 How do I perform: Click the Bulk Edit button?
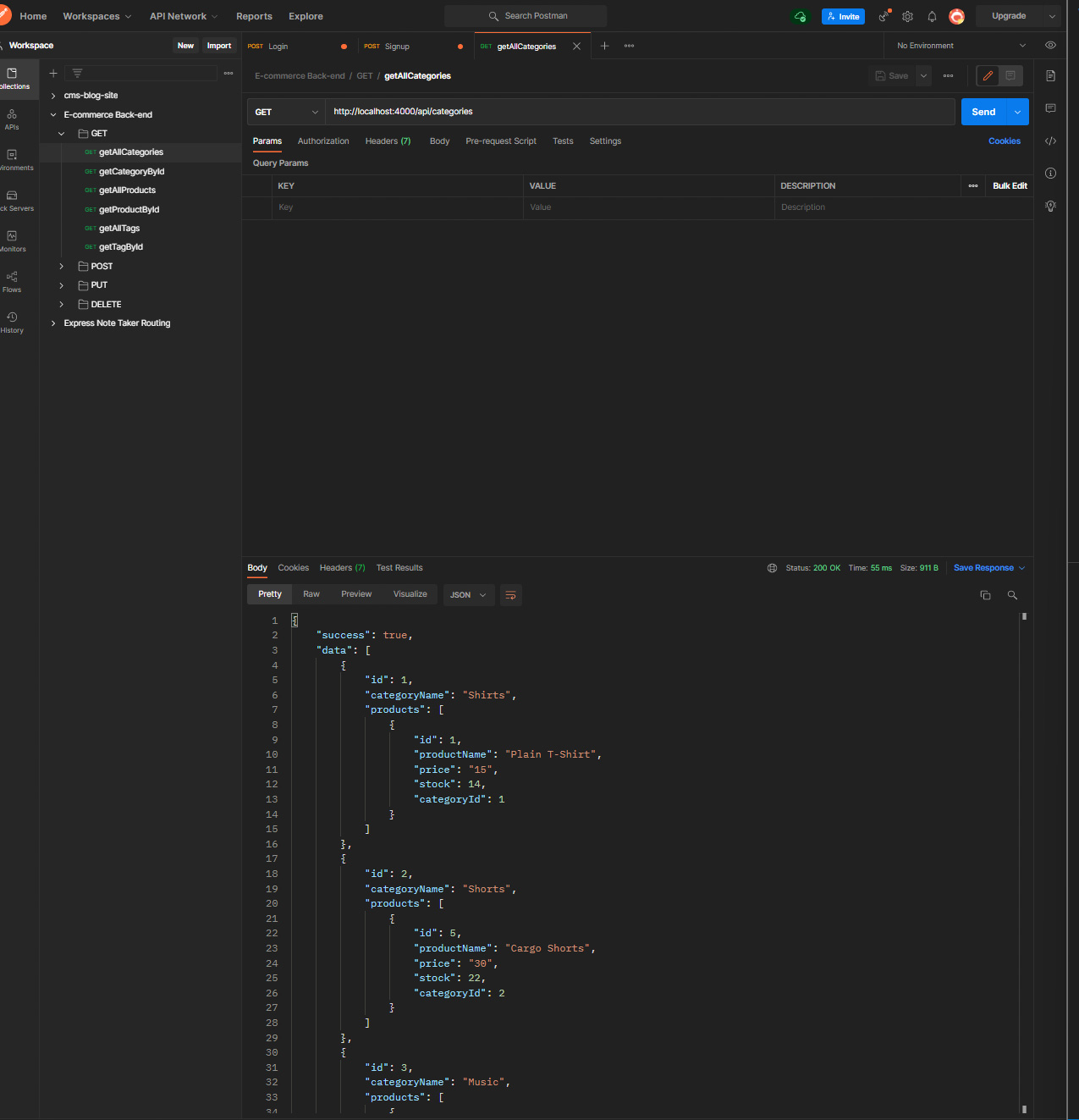[x=1009, y=185]
